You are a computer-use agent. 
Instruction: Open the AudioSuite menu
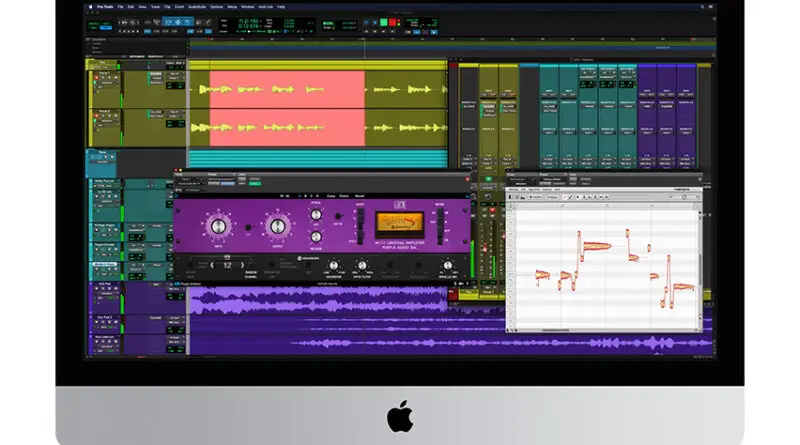(x=197, y=7)
